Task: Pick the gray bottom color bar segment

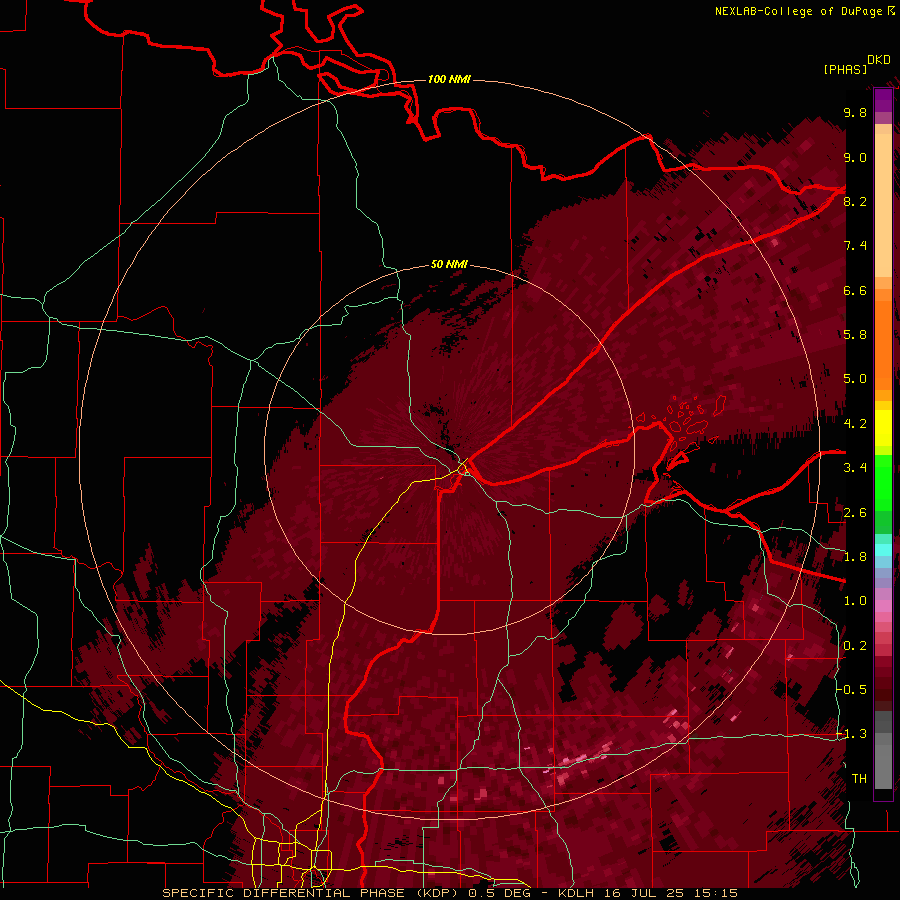Action: (x=883, y=766)
